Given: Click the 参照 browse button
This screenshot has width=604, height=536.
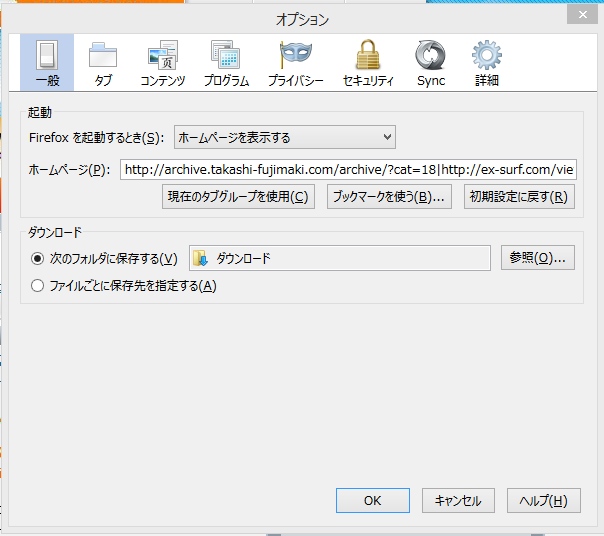Looking at the screenshot, I should (538, 258).
